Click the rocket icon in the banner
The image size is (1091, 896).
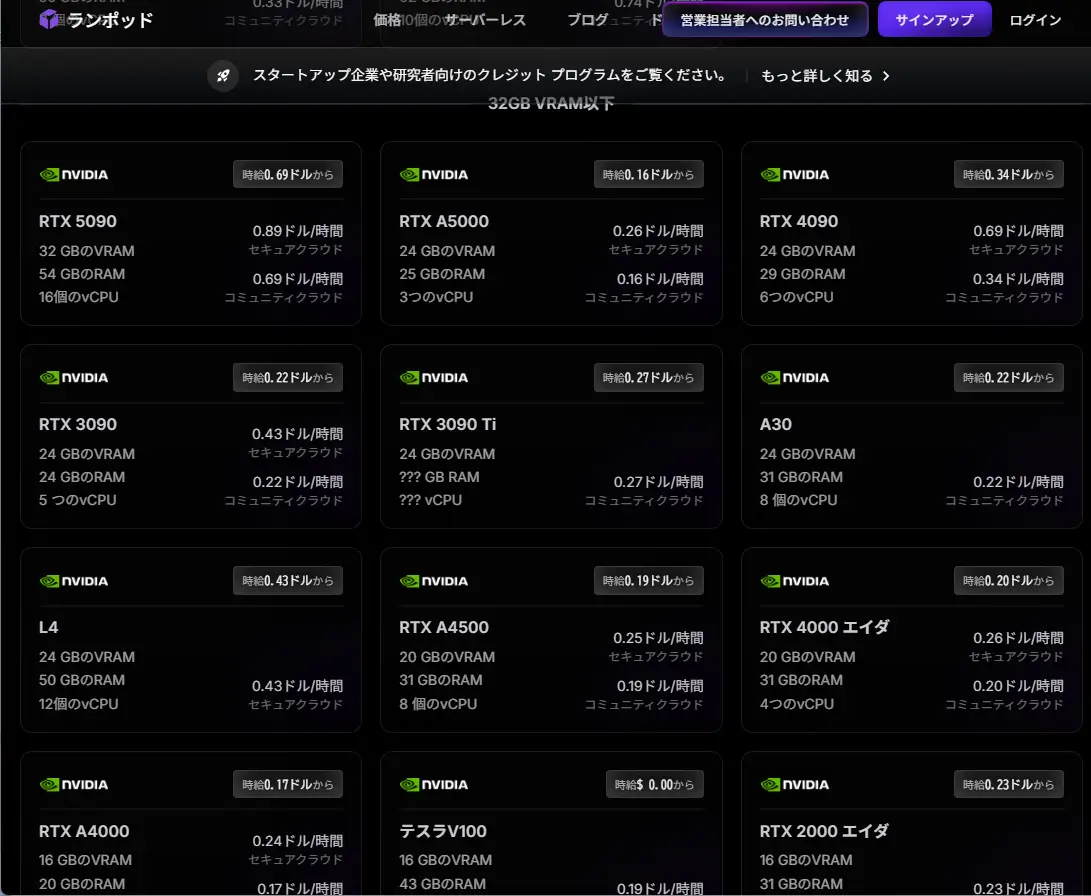pos(223,76)
